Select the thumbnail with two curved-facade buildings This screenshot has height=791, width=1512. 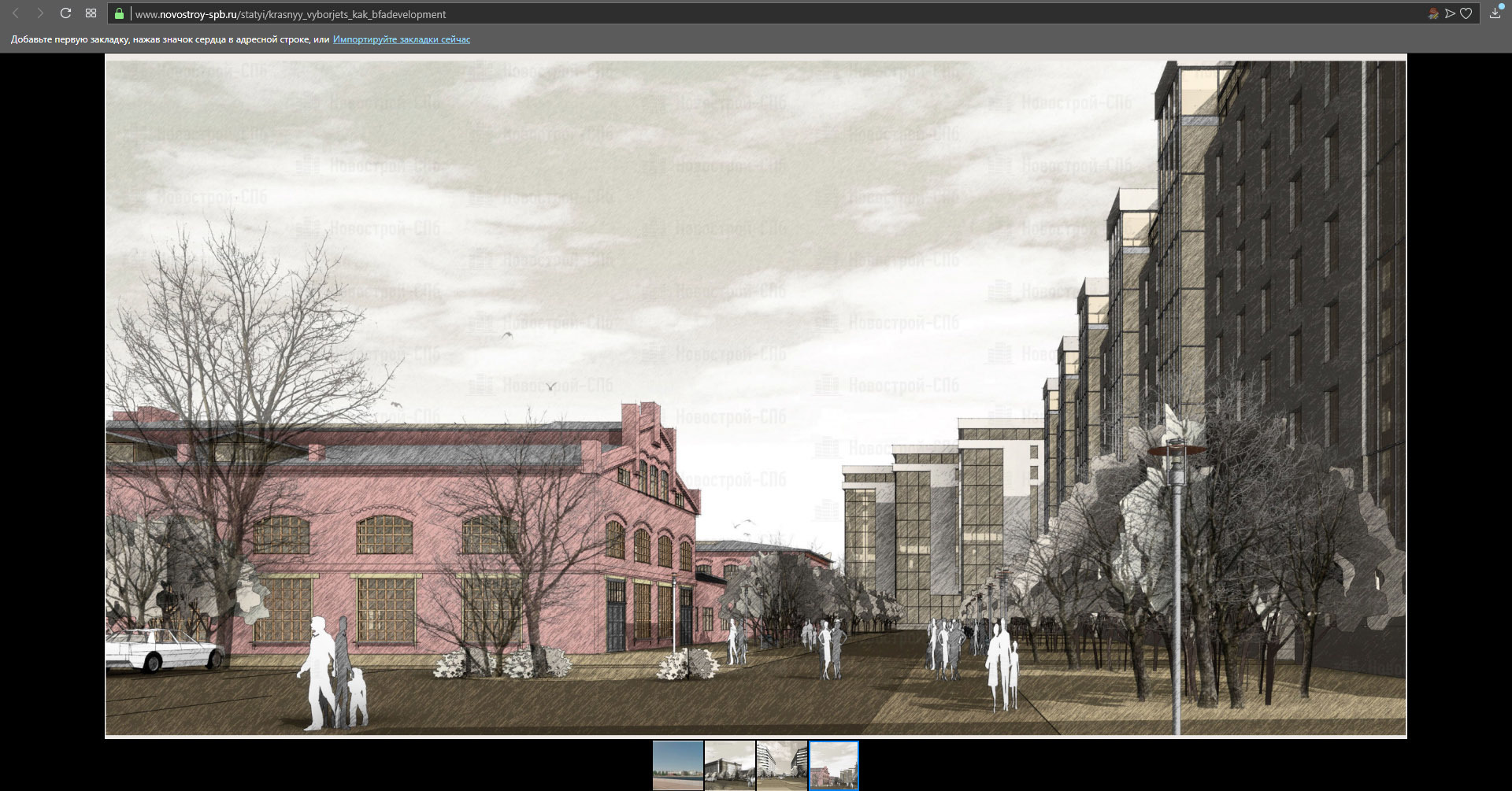pos(781,765)
